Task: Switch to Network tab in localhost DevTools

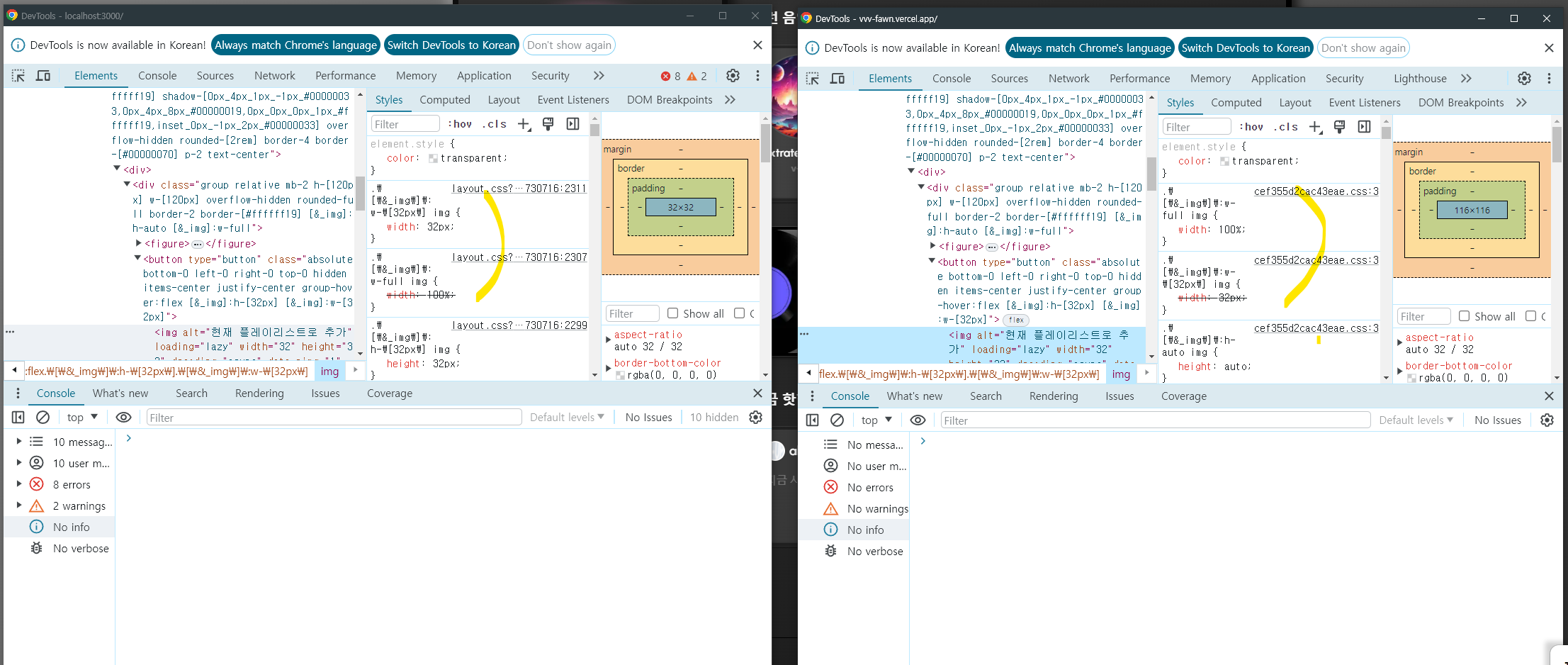Action: pyautogui.click(x=275, y=76)
